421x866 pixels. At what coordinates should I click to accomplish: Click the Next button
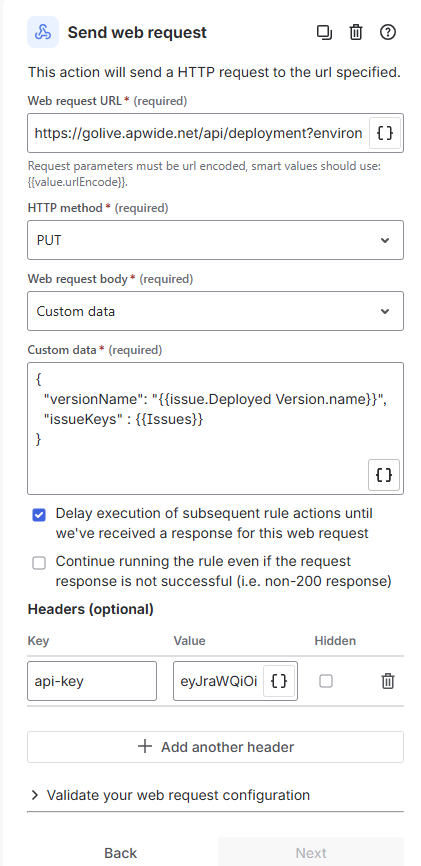(311, 853)
